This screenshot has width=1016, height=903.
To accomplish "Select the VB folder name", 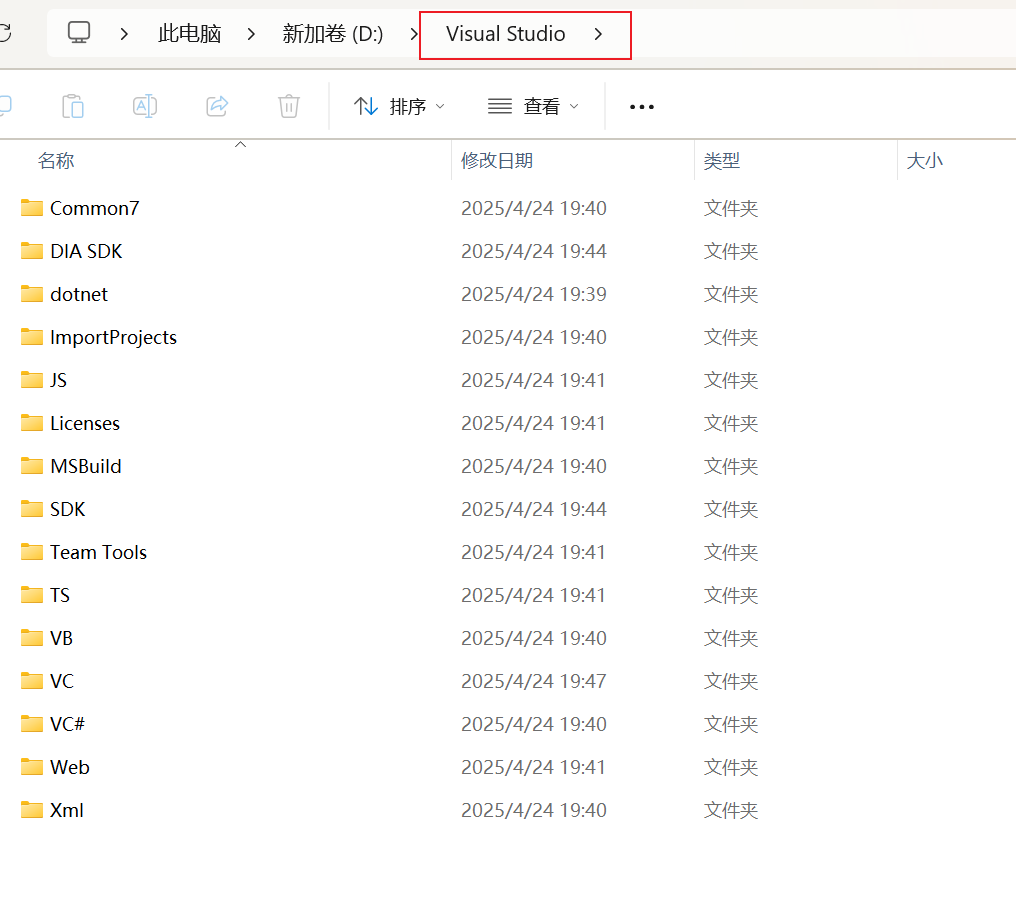I will coord(62,638).
